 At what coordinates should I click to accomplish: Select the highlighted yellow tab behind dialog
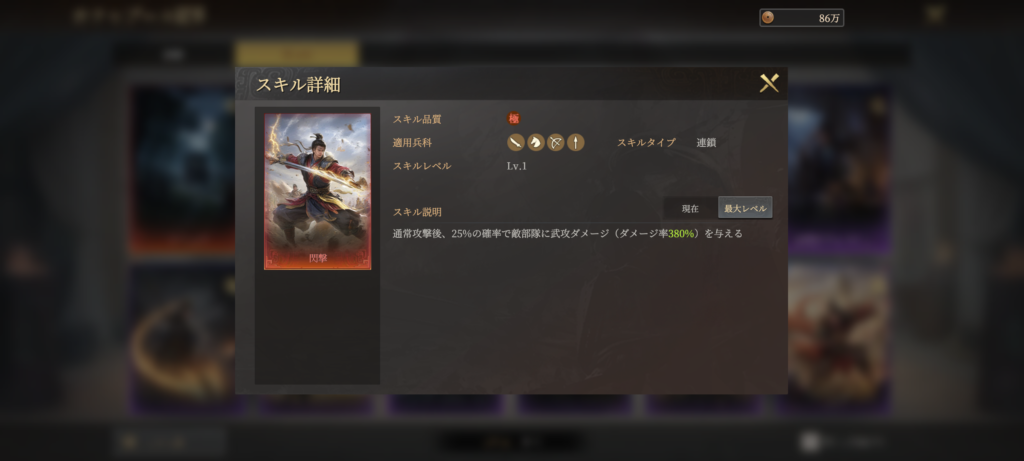pos(297,54)
